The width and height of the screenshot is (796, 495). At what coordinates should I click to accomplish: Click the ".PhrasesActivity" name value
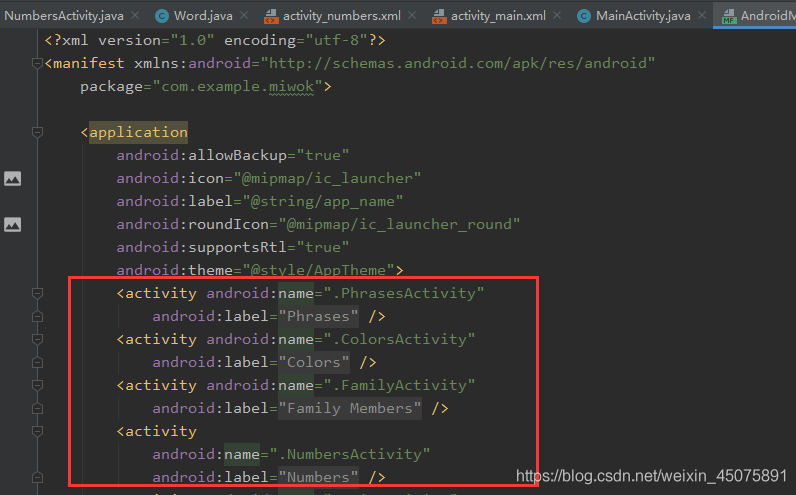(x=404, y=293)
